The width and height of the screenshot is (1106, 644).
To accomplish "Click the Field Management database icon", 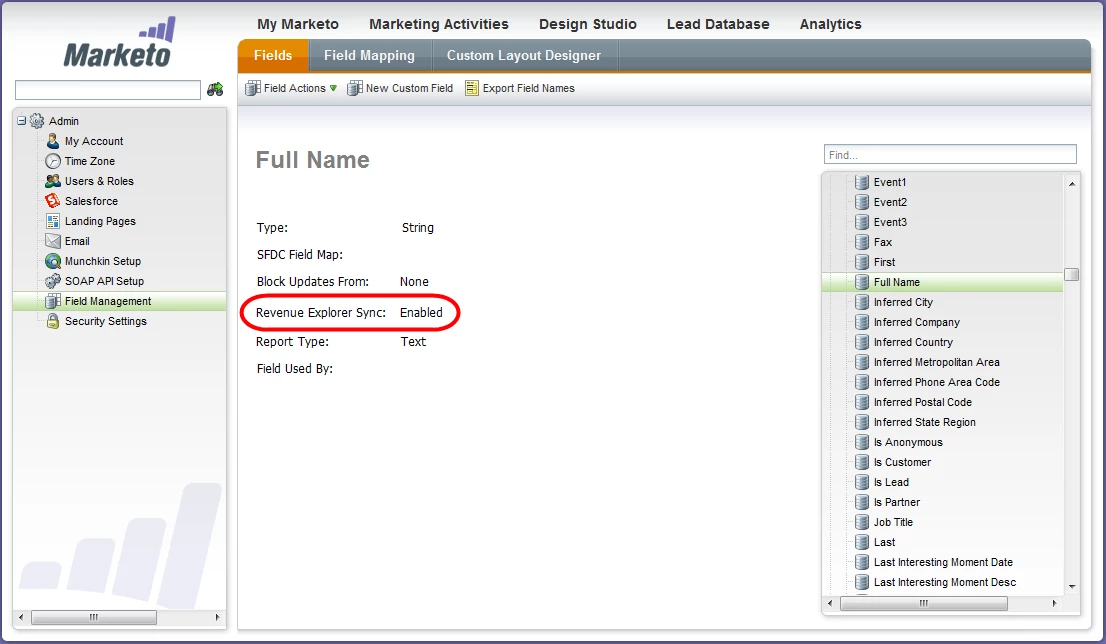I will tap(53, 301).
